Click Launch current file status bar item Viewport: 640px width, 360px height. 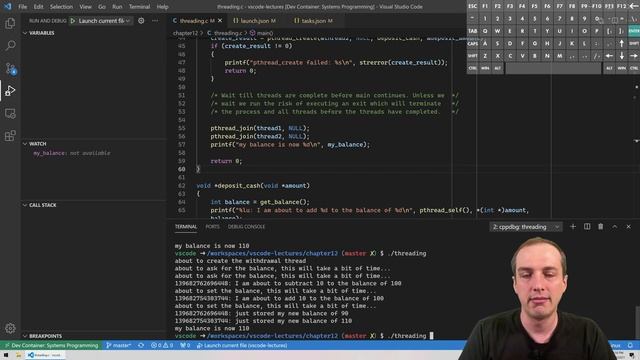[x=242, y=345]
